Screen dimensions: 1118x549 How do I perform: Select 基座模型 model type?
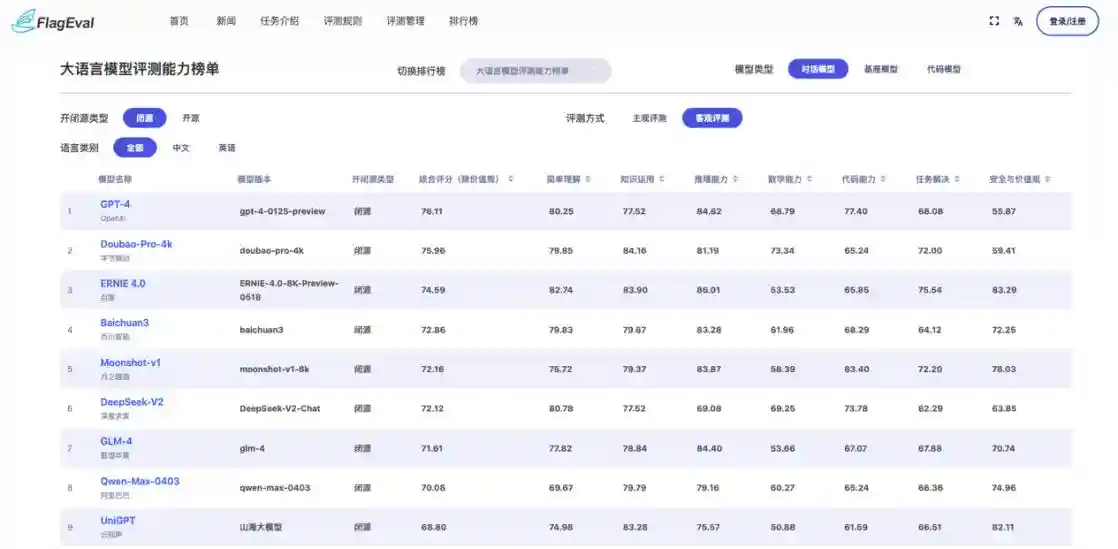[x=881, y=70]
